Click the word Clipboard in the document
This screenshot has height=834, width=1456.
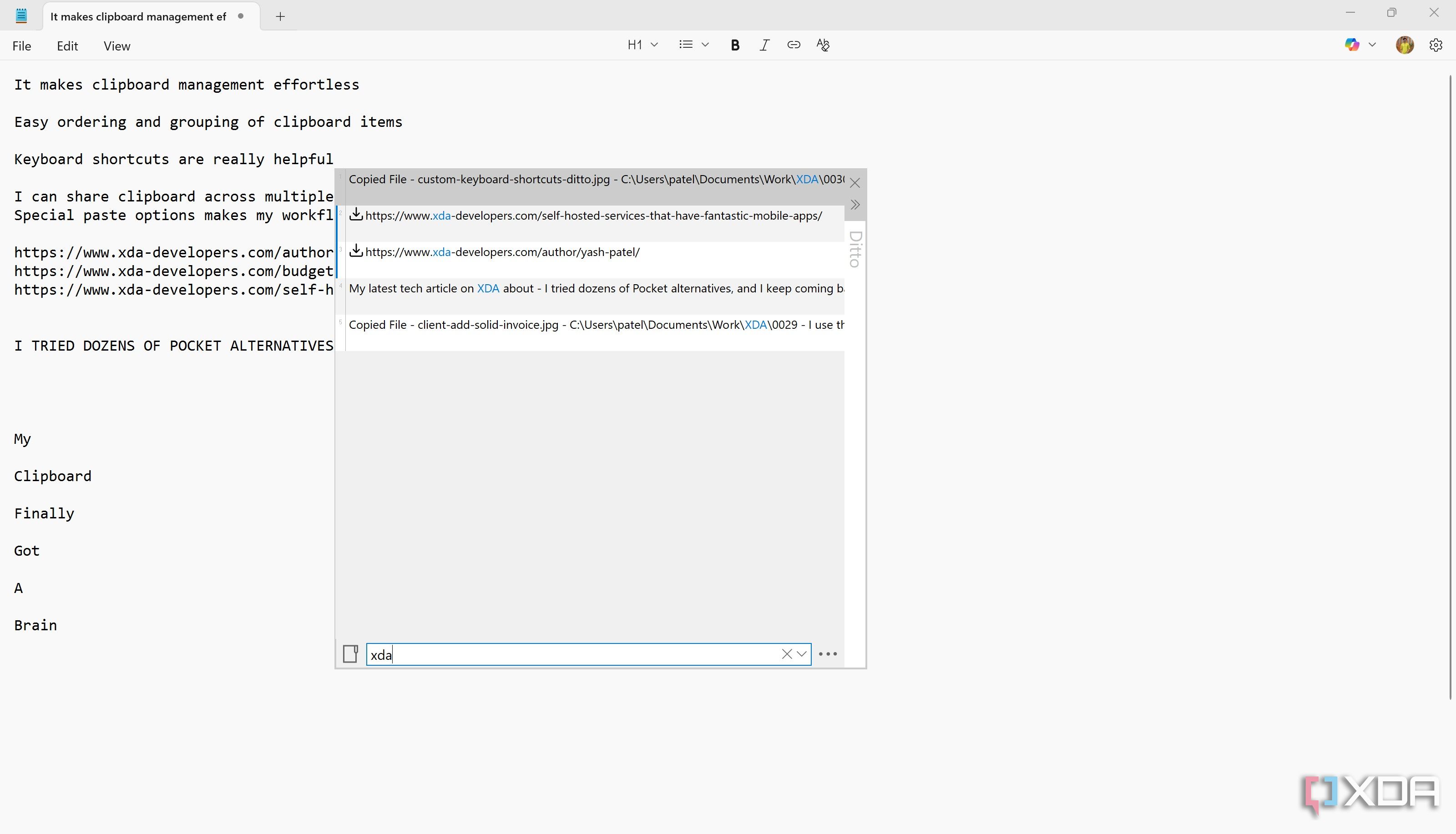click(53, 476)
